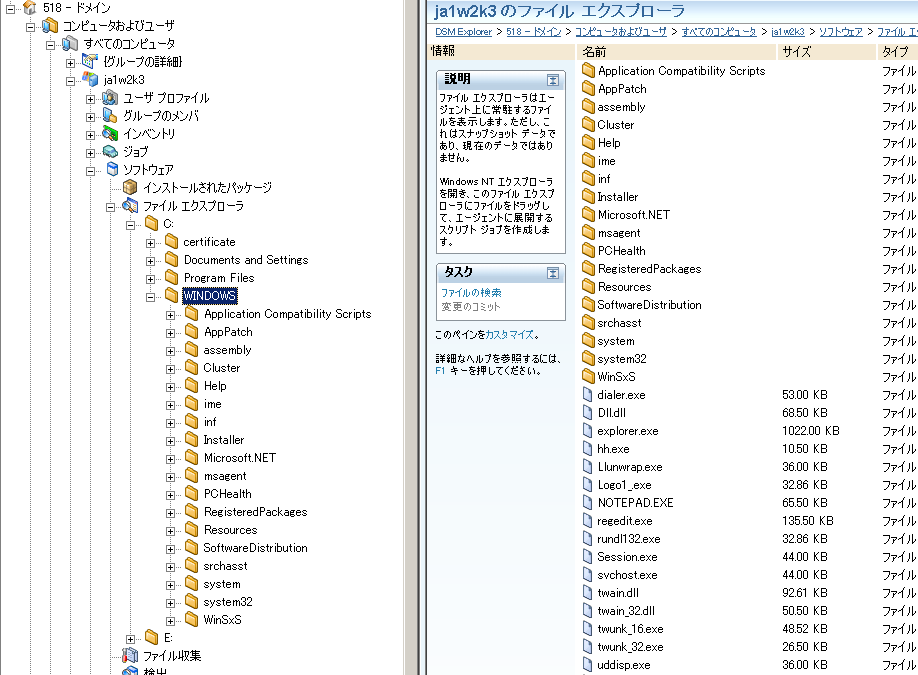Expand the system32 tree node
Image resolution: width=918 pixels, height=675 pixels.
(170, 603)
